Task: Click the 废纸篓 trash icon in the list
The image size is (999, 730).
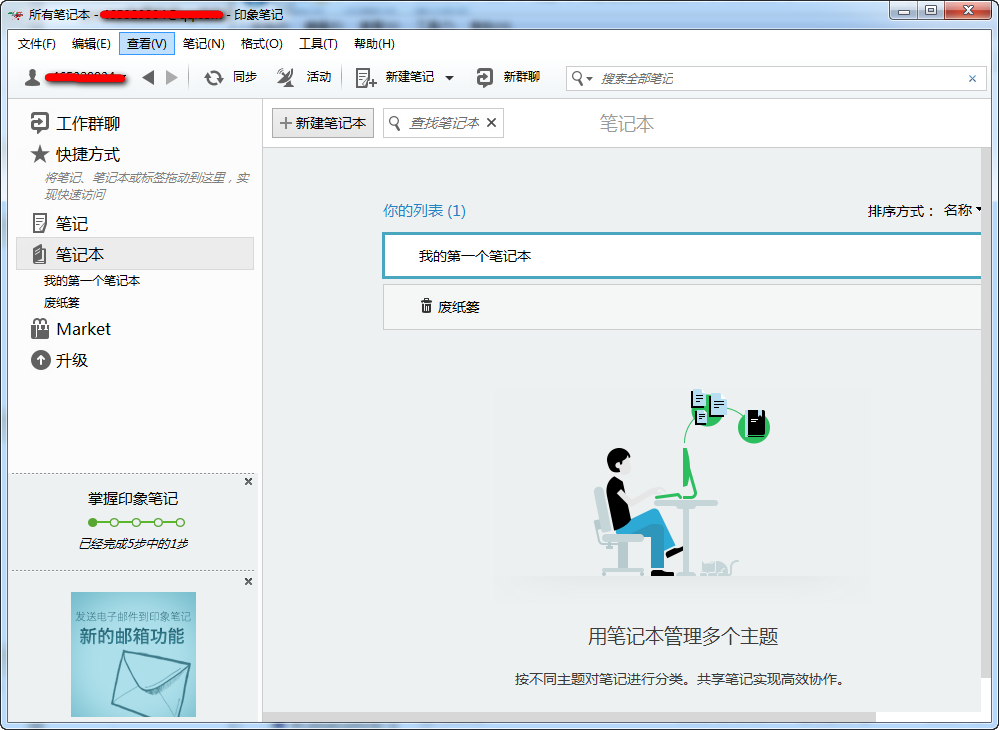Action: click(428, 306)
